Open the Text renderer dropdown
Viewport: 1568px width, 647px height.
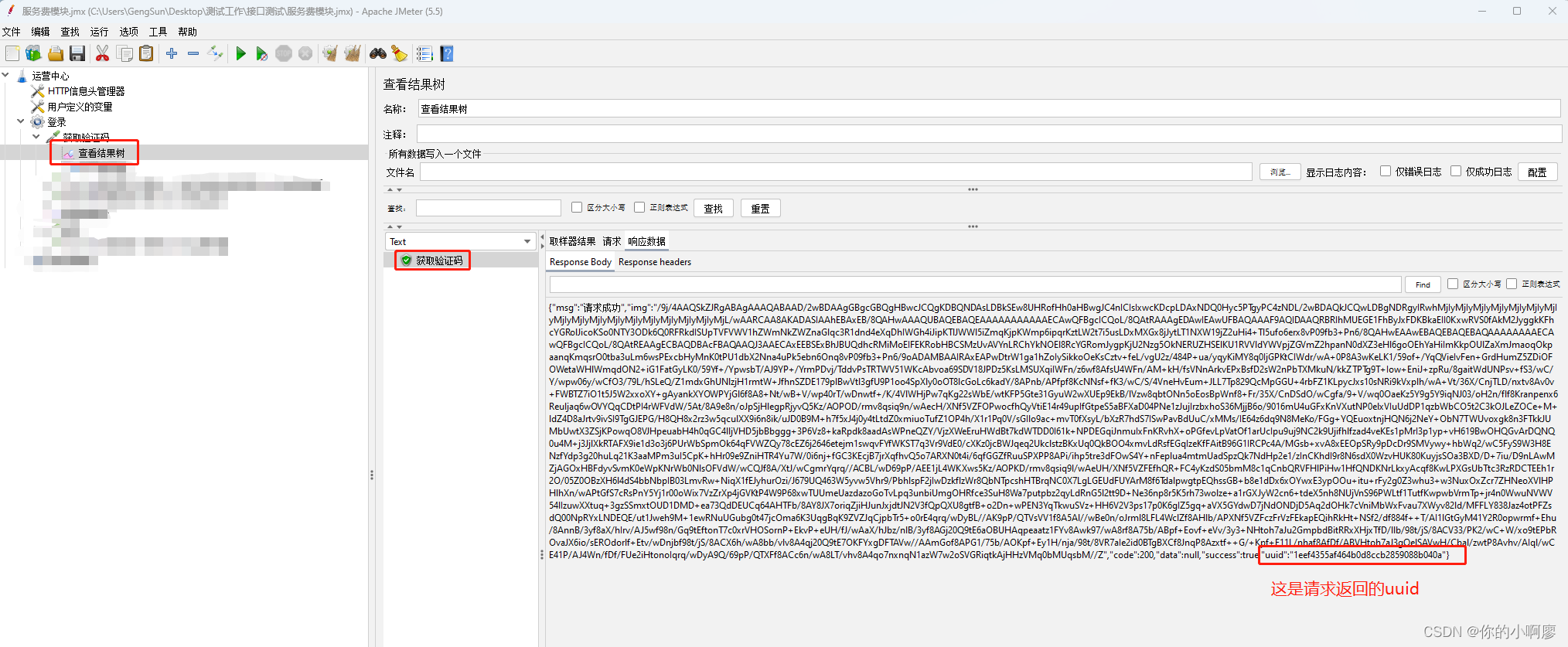[x=460, y=241]
